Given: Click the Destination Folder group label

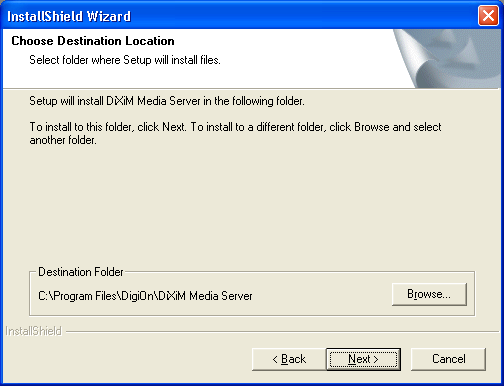Looking at the screenshot, I should [x=81, y=272].
